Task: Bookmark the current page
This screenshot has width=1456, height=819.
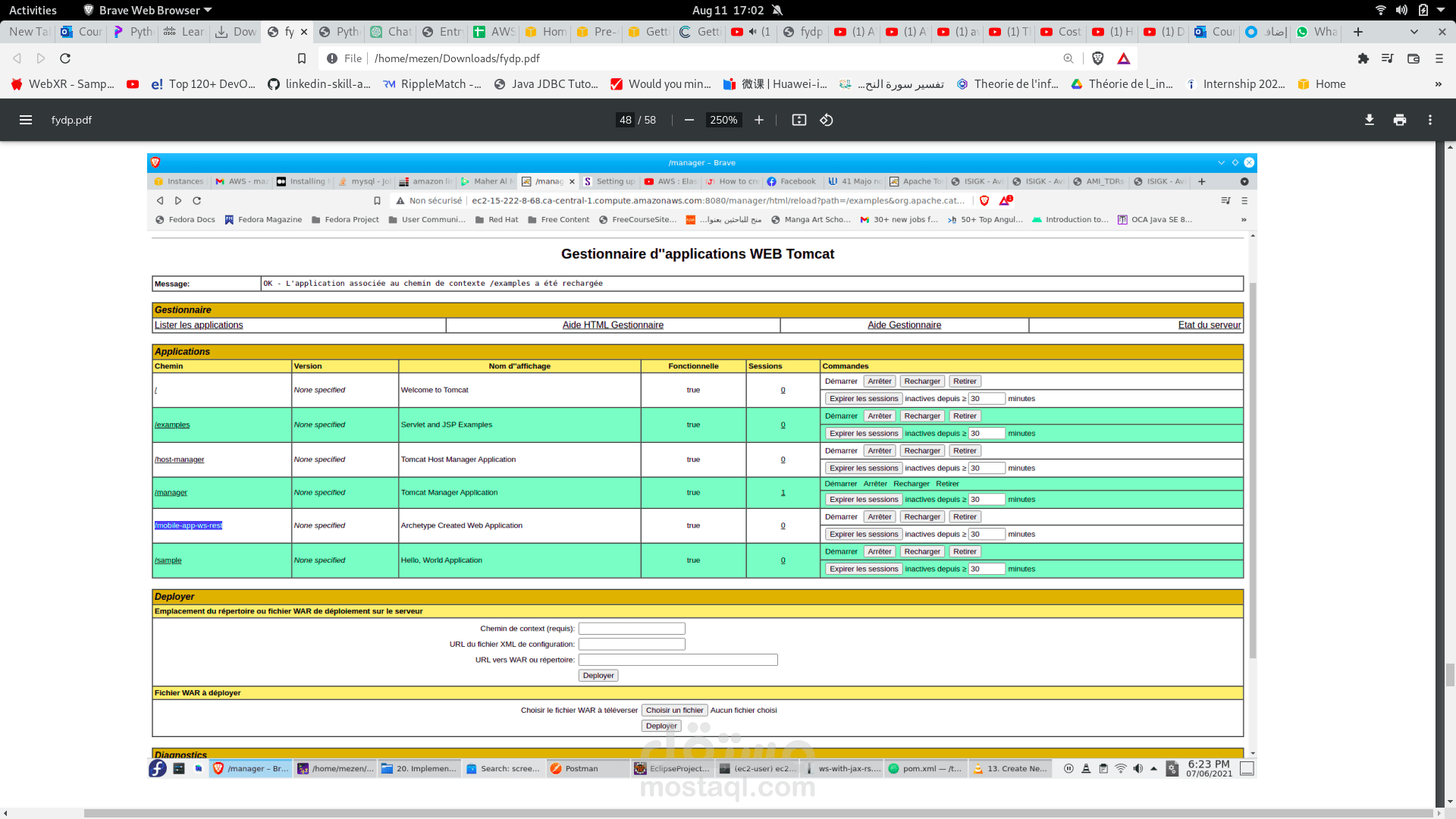Action: 302,58
